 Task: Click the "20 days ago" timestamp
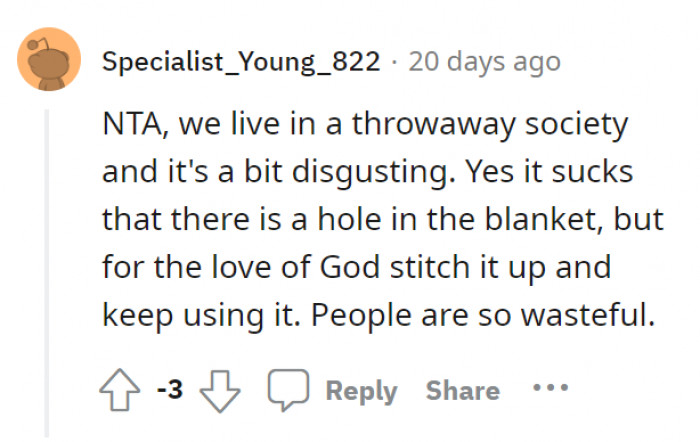coord(484,61)
